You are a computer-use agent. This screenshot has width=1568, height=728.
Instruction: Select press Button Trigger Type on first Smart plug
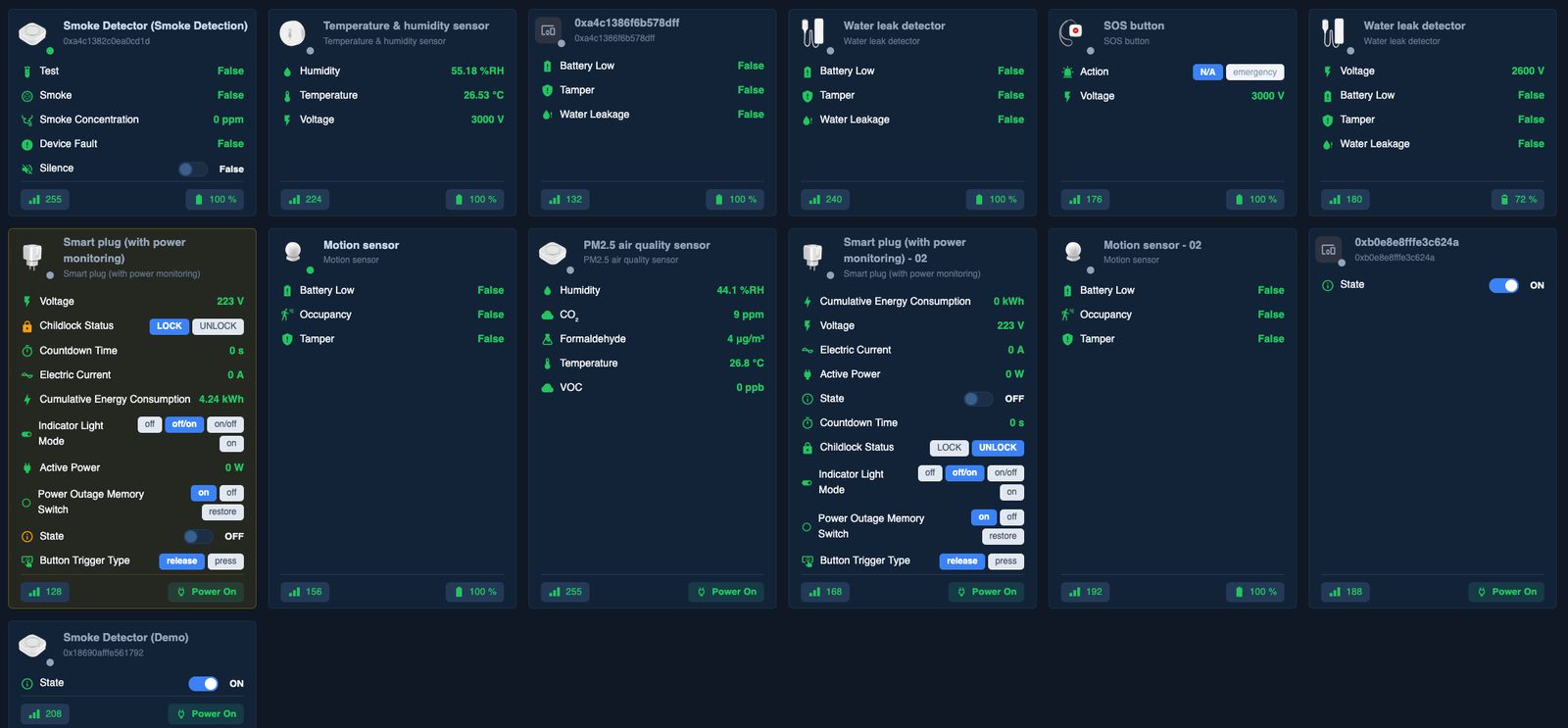click(x=225, y=561)
